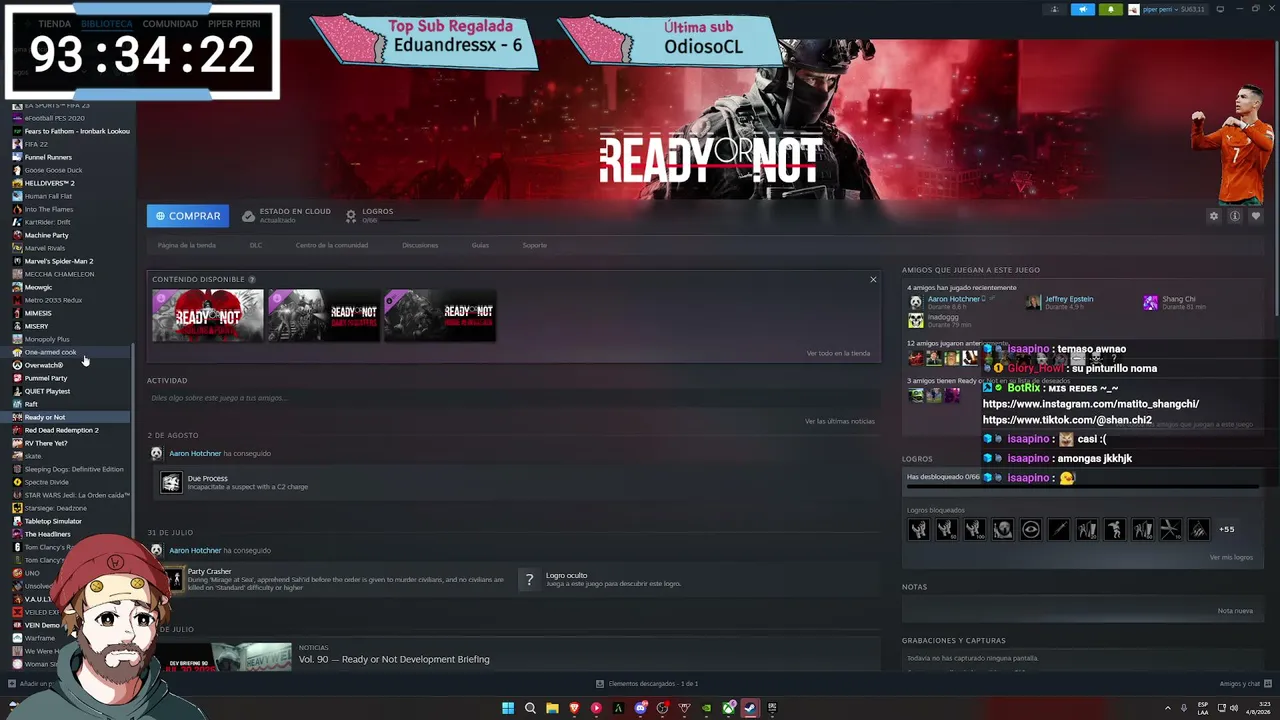Click the Fears to Fathom game icon
Image resolution: width=1280 pixels, height=720 pixels.
[x=17, y=131]
